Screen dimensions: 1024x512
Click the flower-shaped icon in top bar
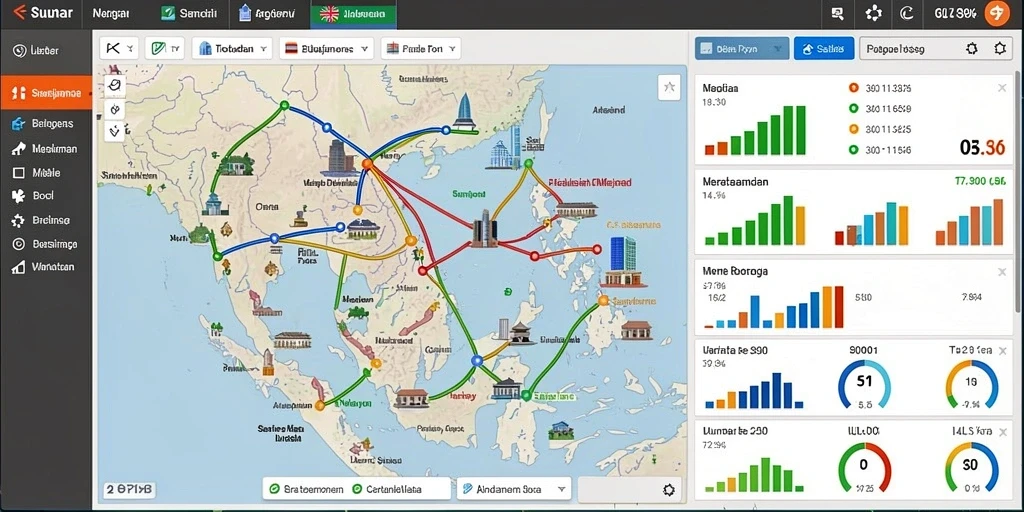click(x=873, y=13)
